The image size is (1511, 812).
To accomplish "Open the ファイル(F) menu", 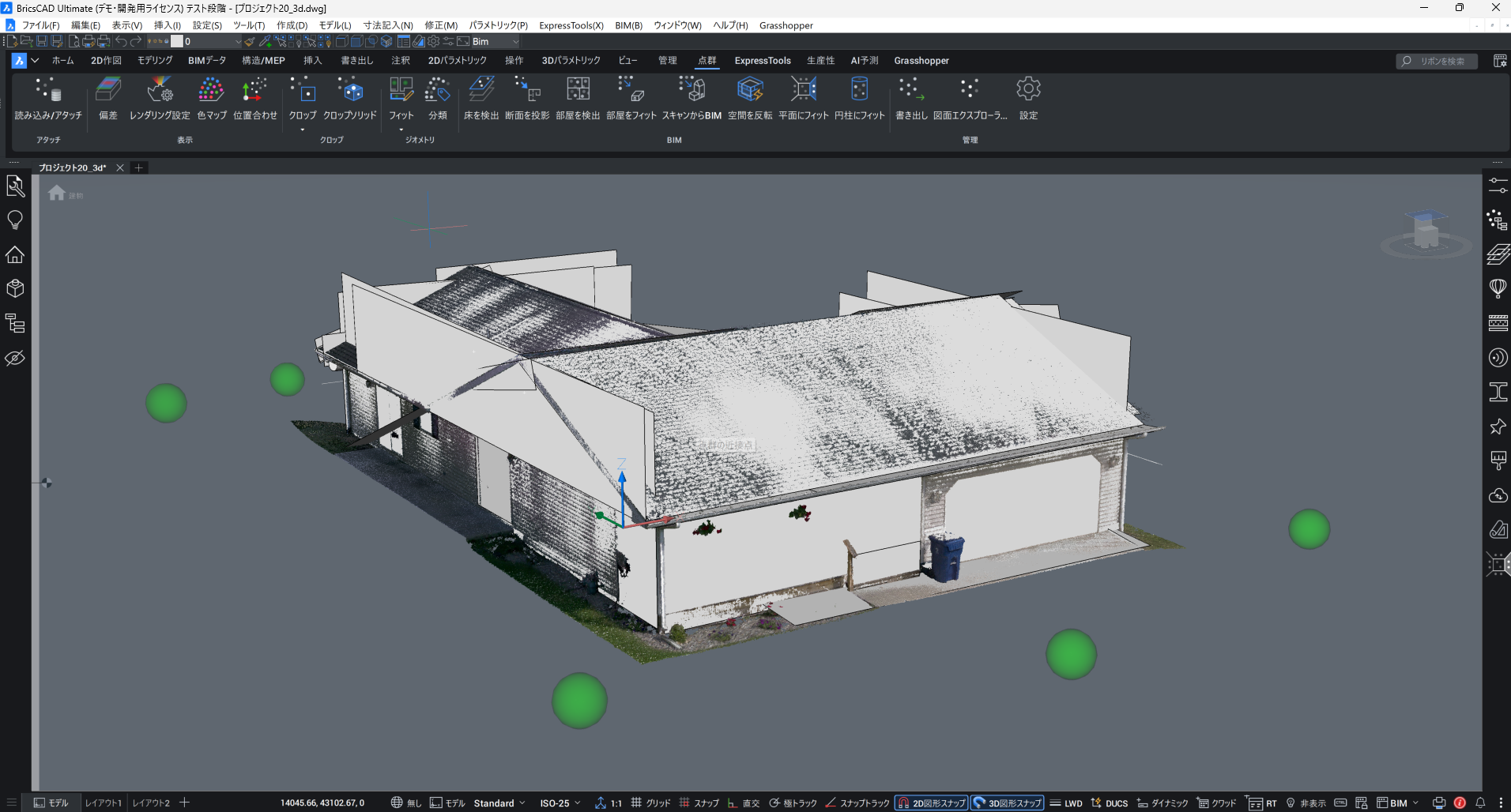I will coord(40,25).
